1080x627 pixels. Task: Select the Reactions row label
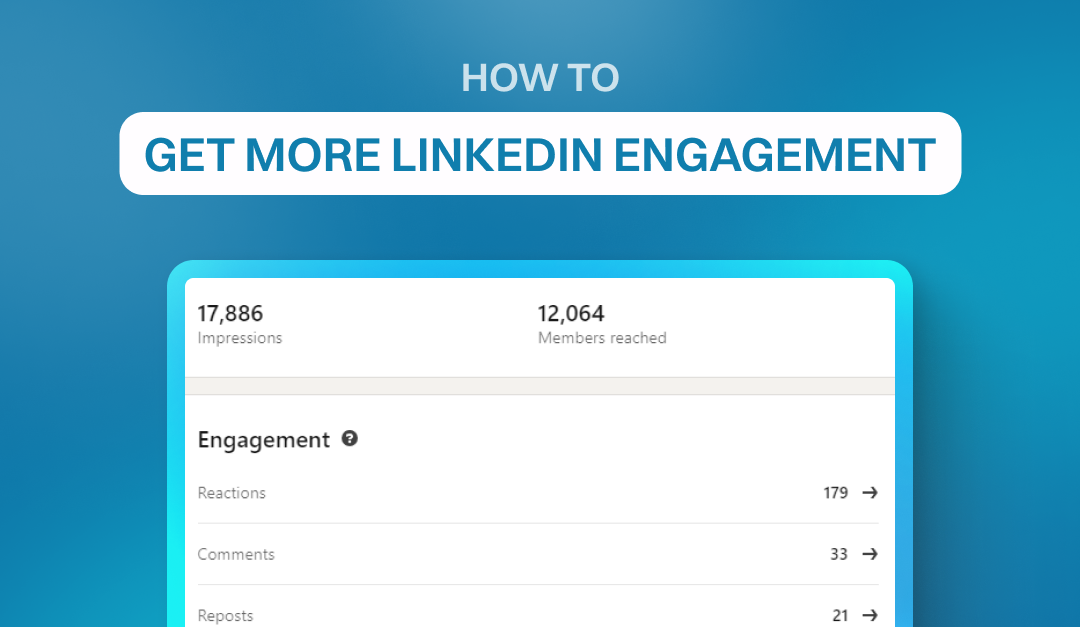coord(231,493)
